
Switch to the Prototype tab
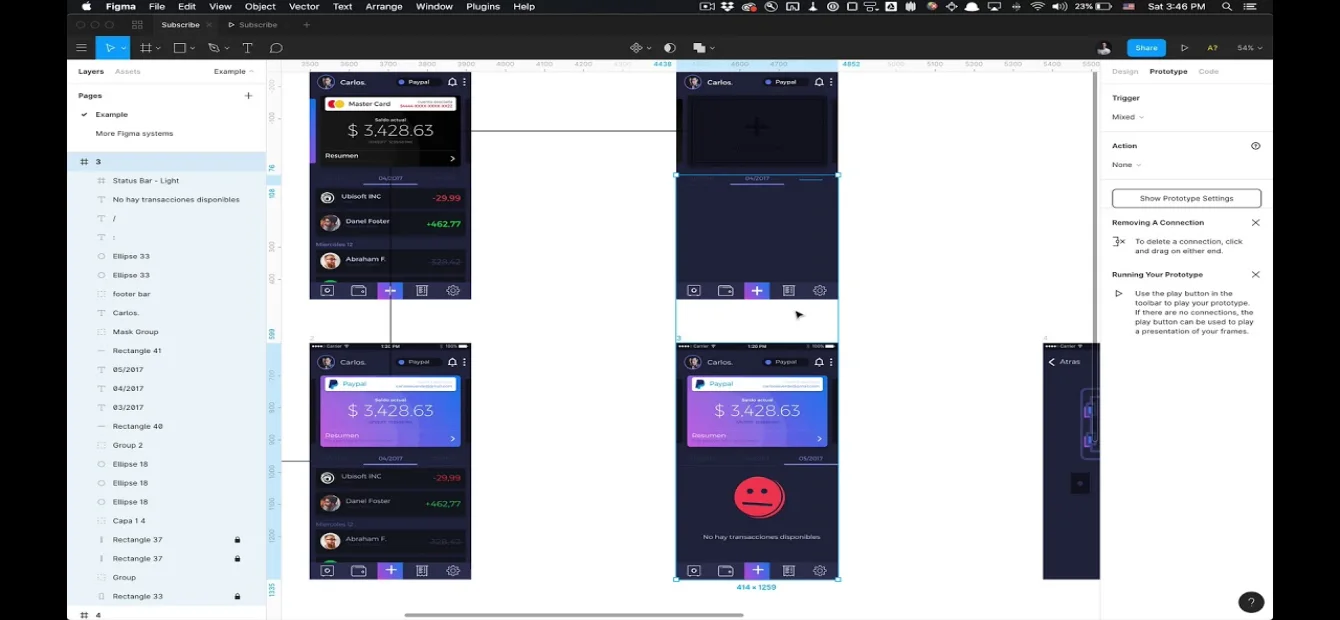pos(1168,72)
